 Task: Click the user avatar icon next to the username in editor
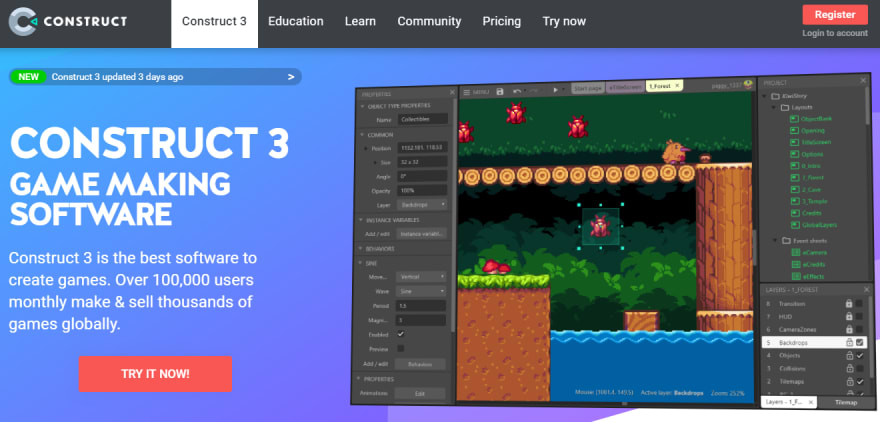748,84
